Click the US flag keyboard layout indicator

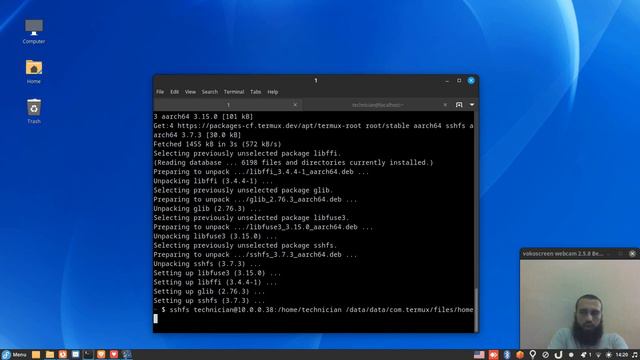click(x=479, y=355)
